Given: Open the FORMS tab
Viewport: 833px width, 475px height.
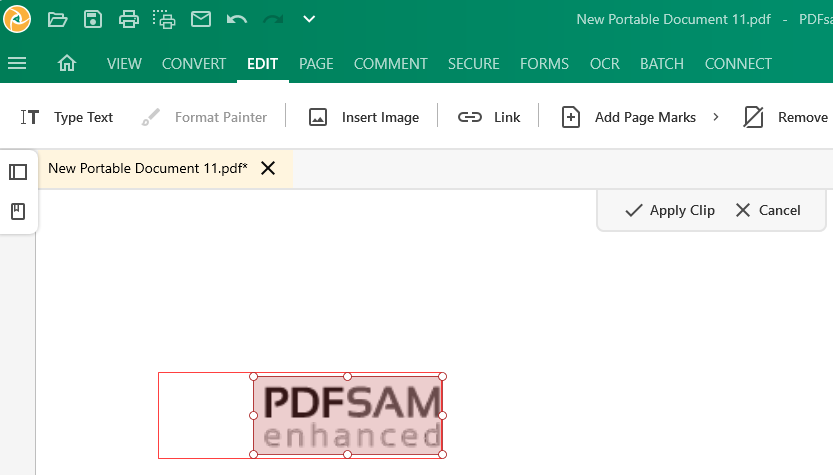Looking at the screenshot, I should point(545,64).
